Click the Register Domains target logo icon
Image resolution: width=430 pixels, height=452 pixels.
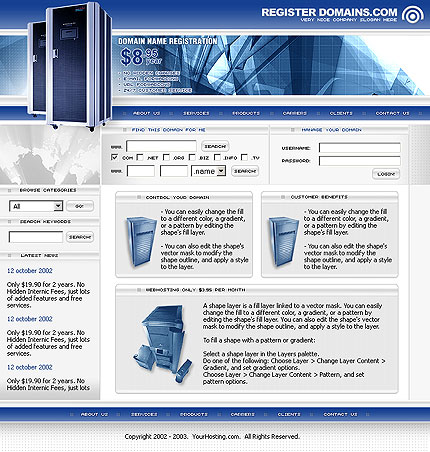[413, 15]
